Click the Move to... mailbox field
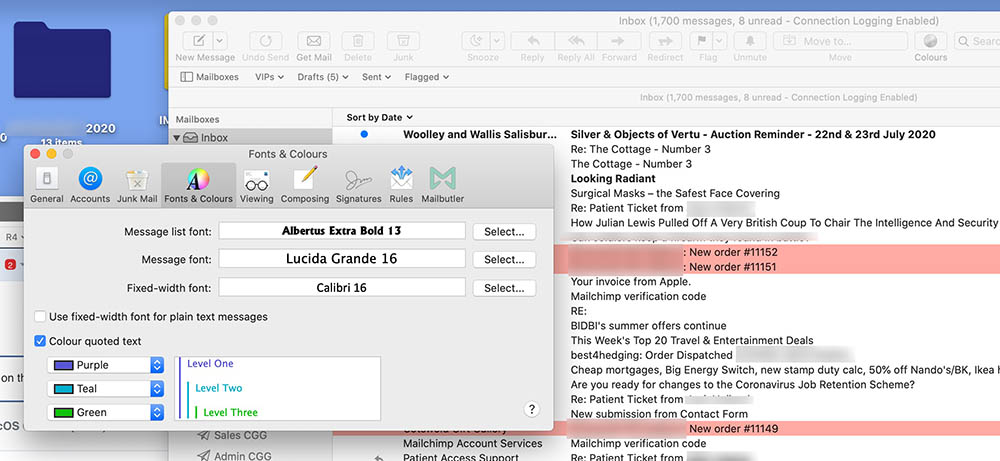The image size is (1000, 461). point(840,41)
